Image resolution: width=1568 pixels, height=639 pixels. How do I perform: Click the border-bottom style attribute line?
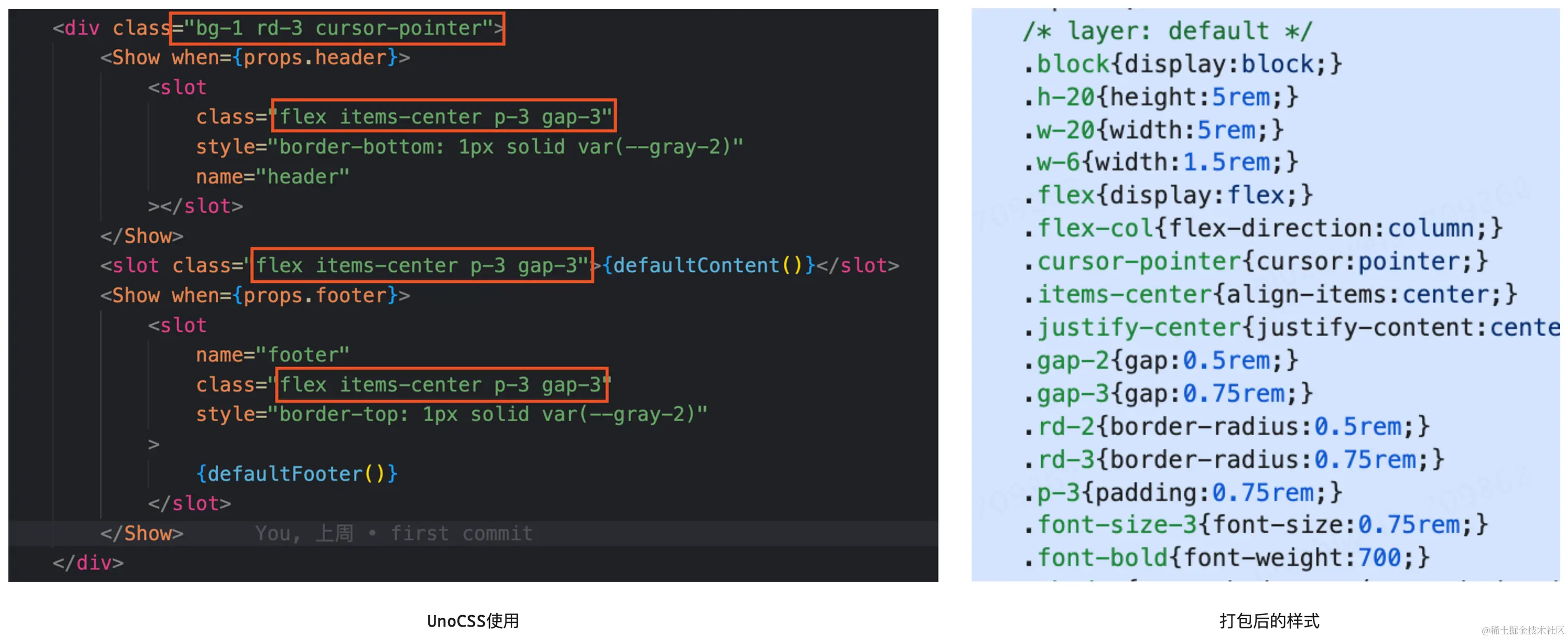click(x=469, y=147)
